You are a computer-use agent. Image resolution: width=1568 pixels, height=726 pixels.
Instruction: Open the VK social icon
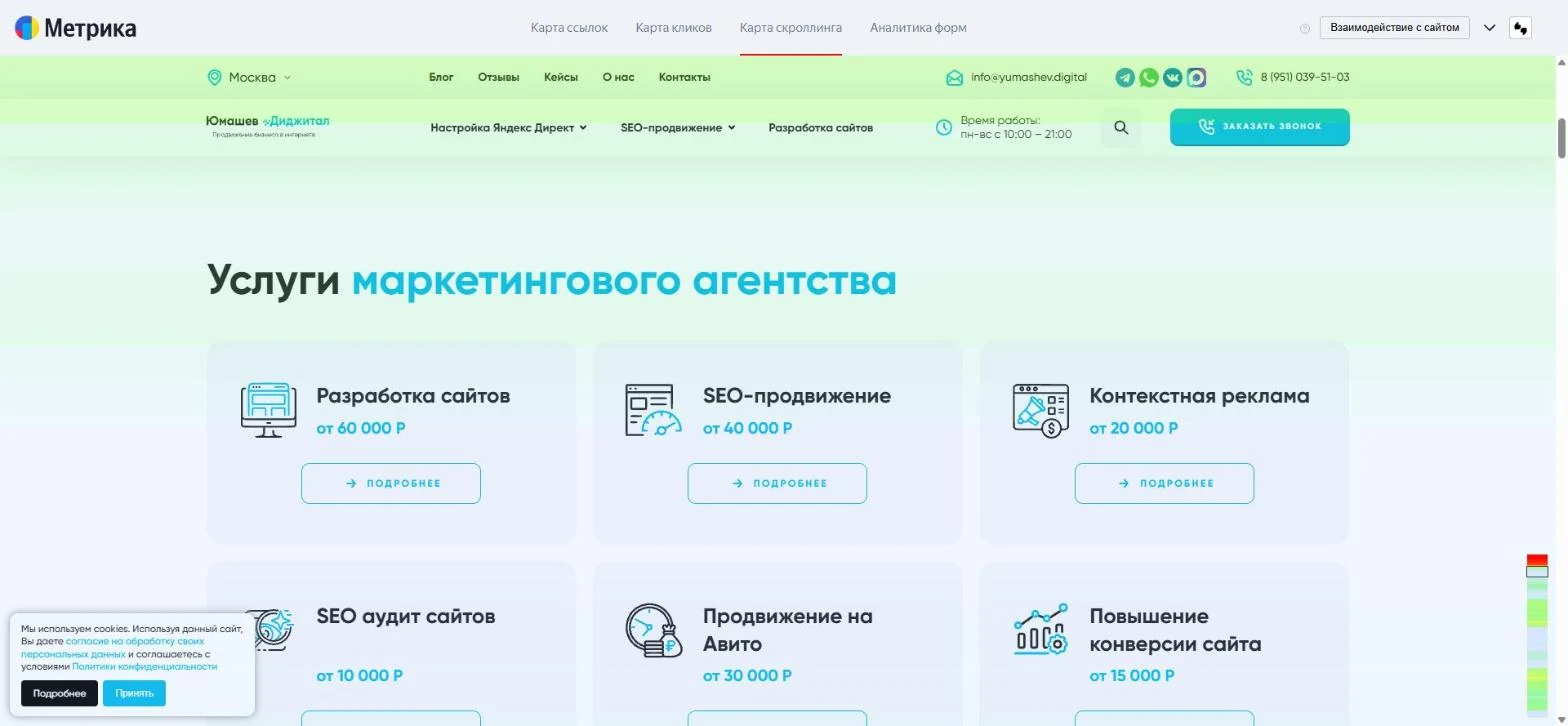tap(1172, 77)
